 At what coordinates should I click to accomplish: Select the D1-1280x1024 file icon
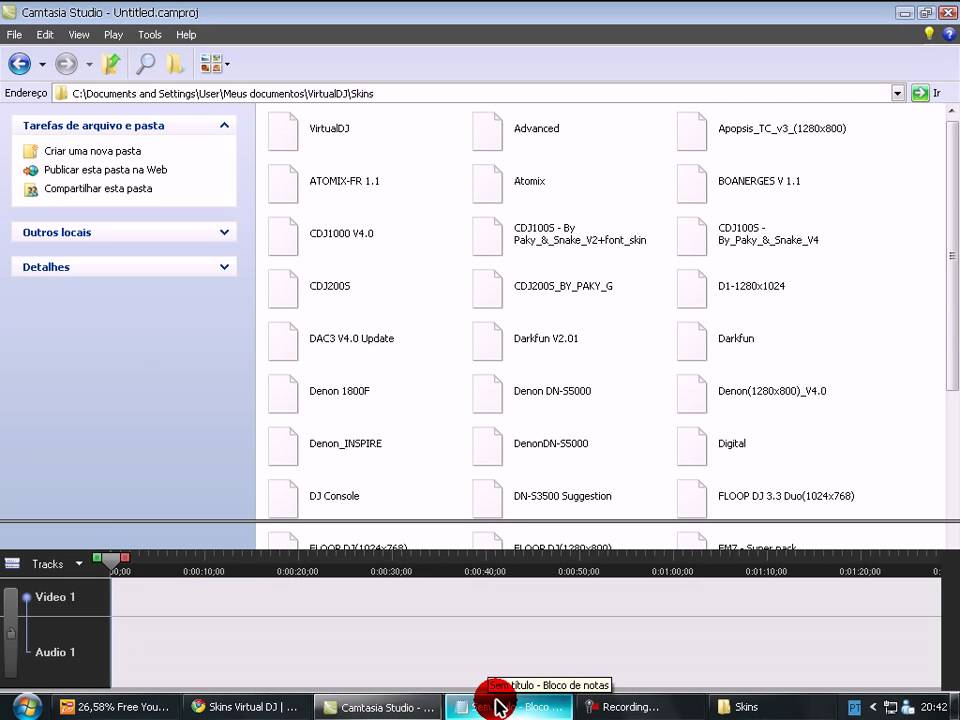[692, 288]
